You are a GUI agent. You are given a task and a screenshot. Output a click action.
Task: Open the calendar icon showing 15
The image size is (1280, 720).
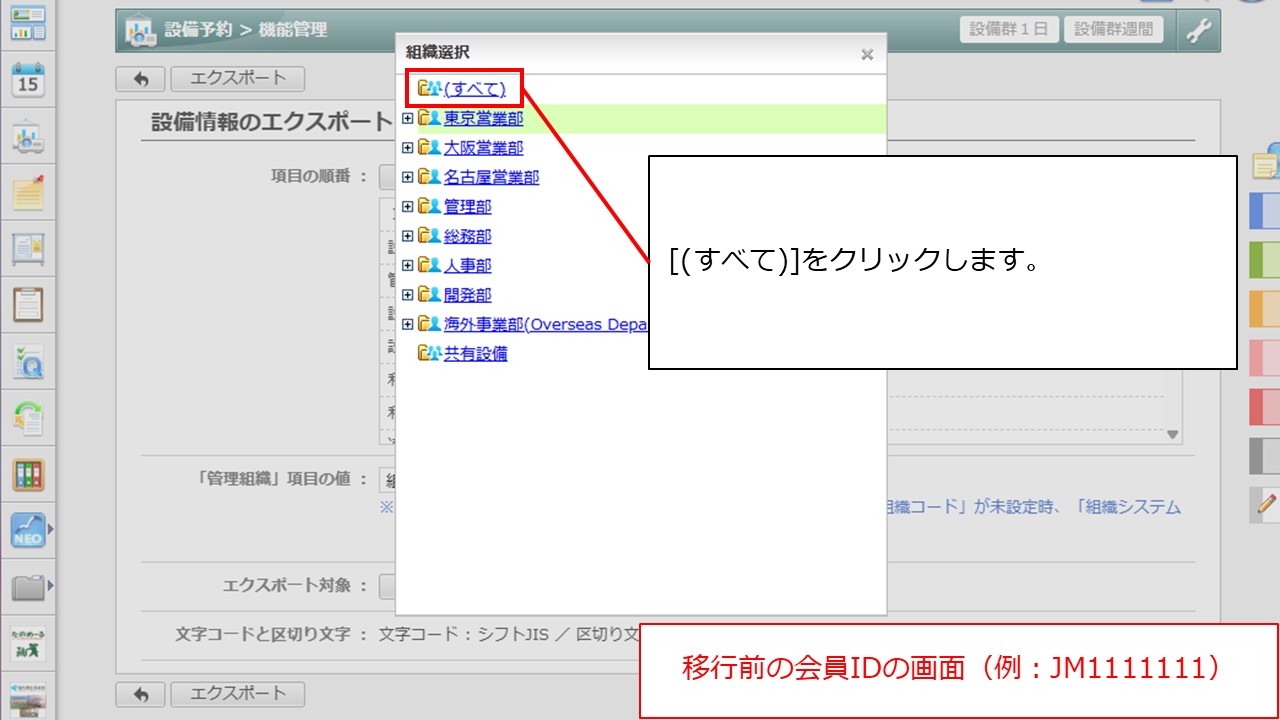click(28, 79)
